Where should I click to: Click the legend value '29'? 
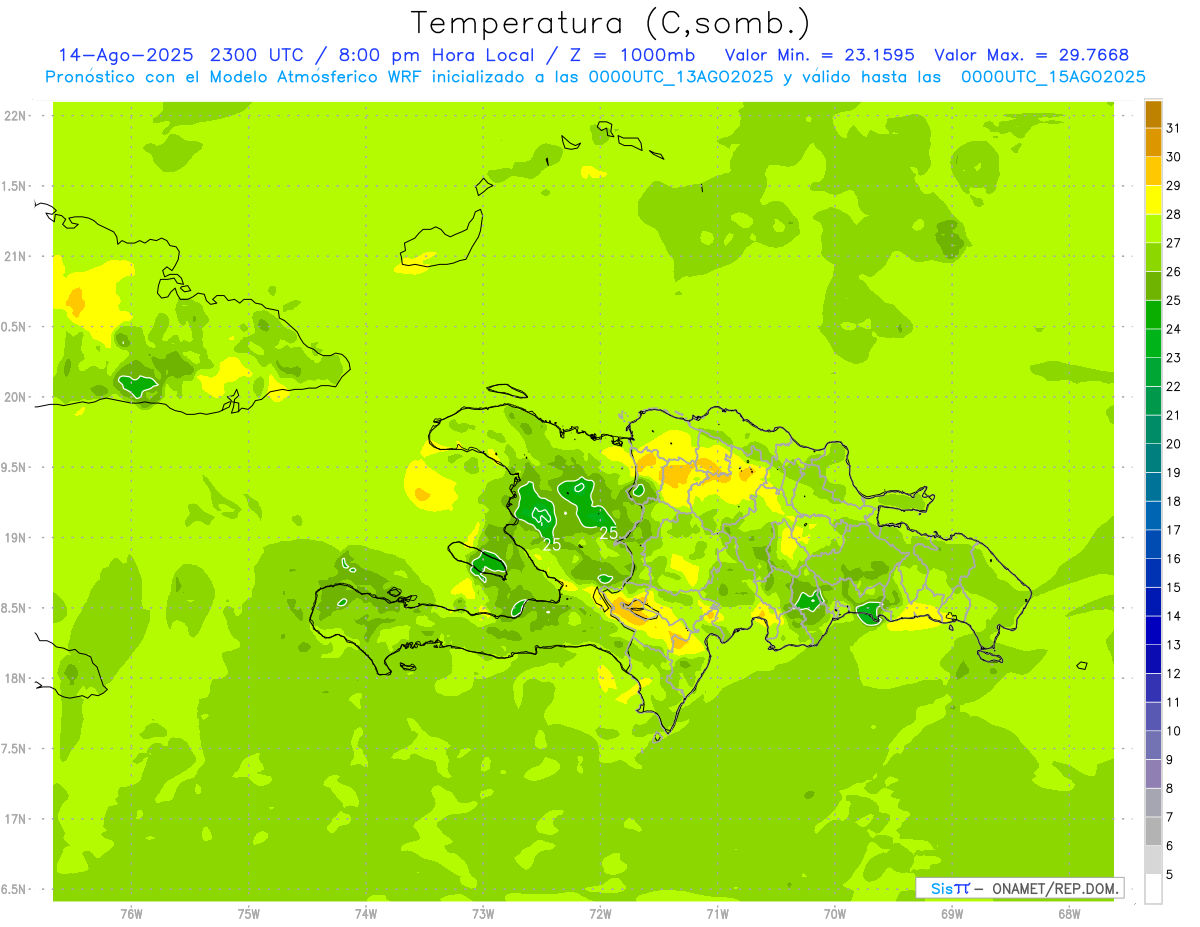pyautogui.click(x=1174, y=186)
